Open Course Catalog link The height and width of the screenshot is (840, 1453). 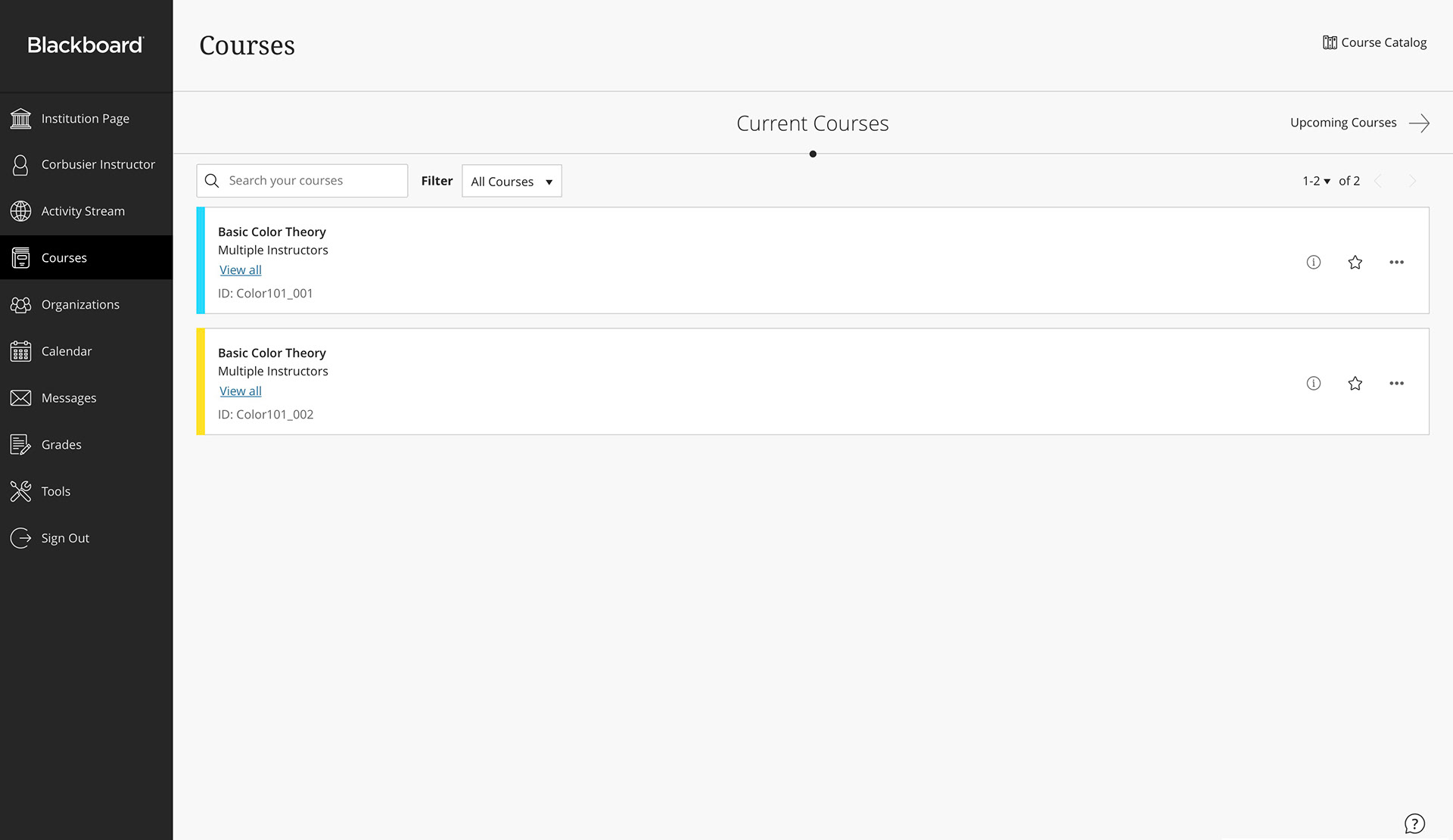[1374, 42]
